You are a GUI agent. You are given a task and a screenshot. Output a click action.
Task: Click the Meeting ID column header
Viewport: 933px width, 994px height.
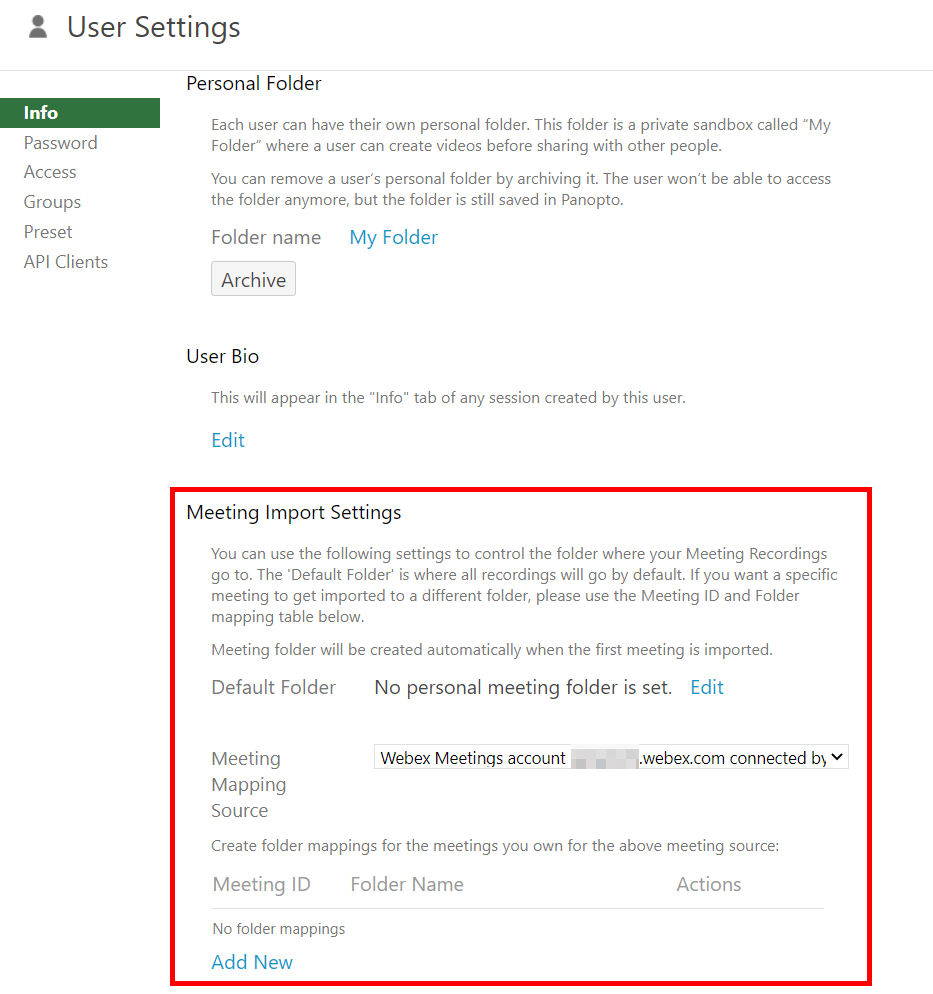point(261,884)
